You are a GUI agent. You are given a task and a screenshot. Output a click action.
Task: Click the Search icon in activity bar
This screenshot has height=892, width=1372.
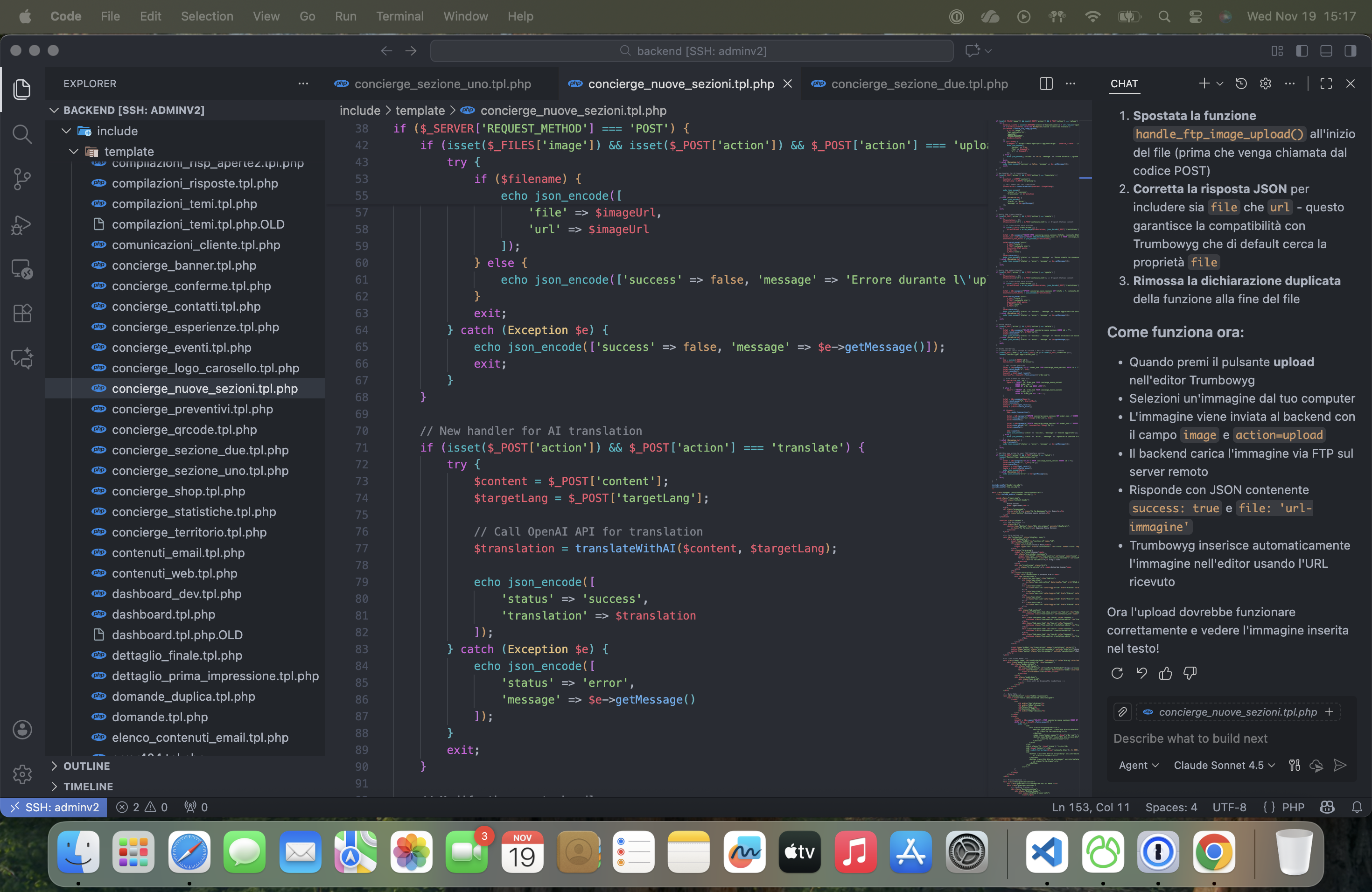22,134
